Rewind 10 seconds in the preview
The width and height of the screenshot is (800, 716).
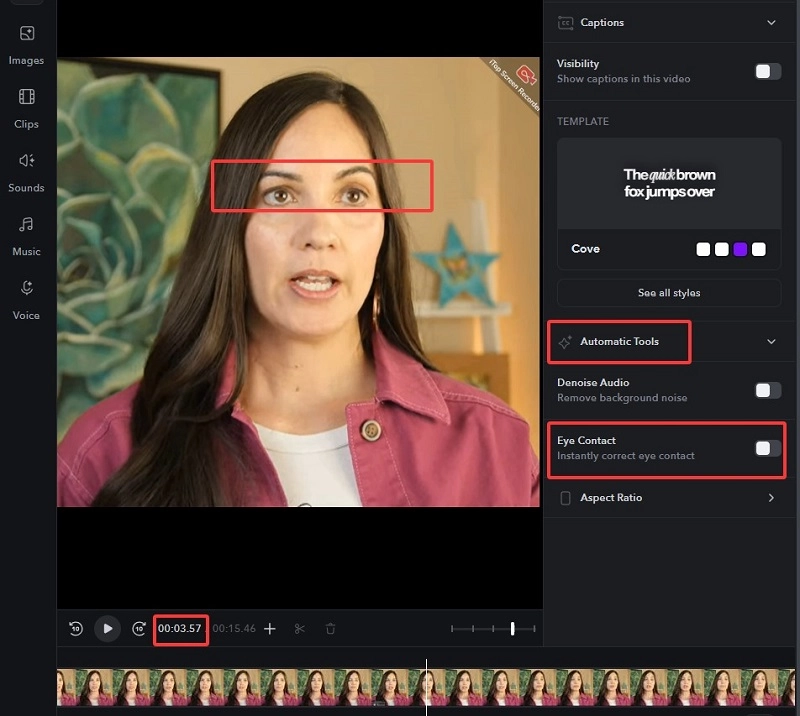(76, 629)
